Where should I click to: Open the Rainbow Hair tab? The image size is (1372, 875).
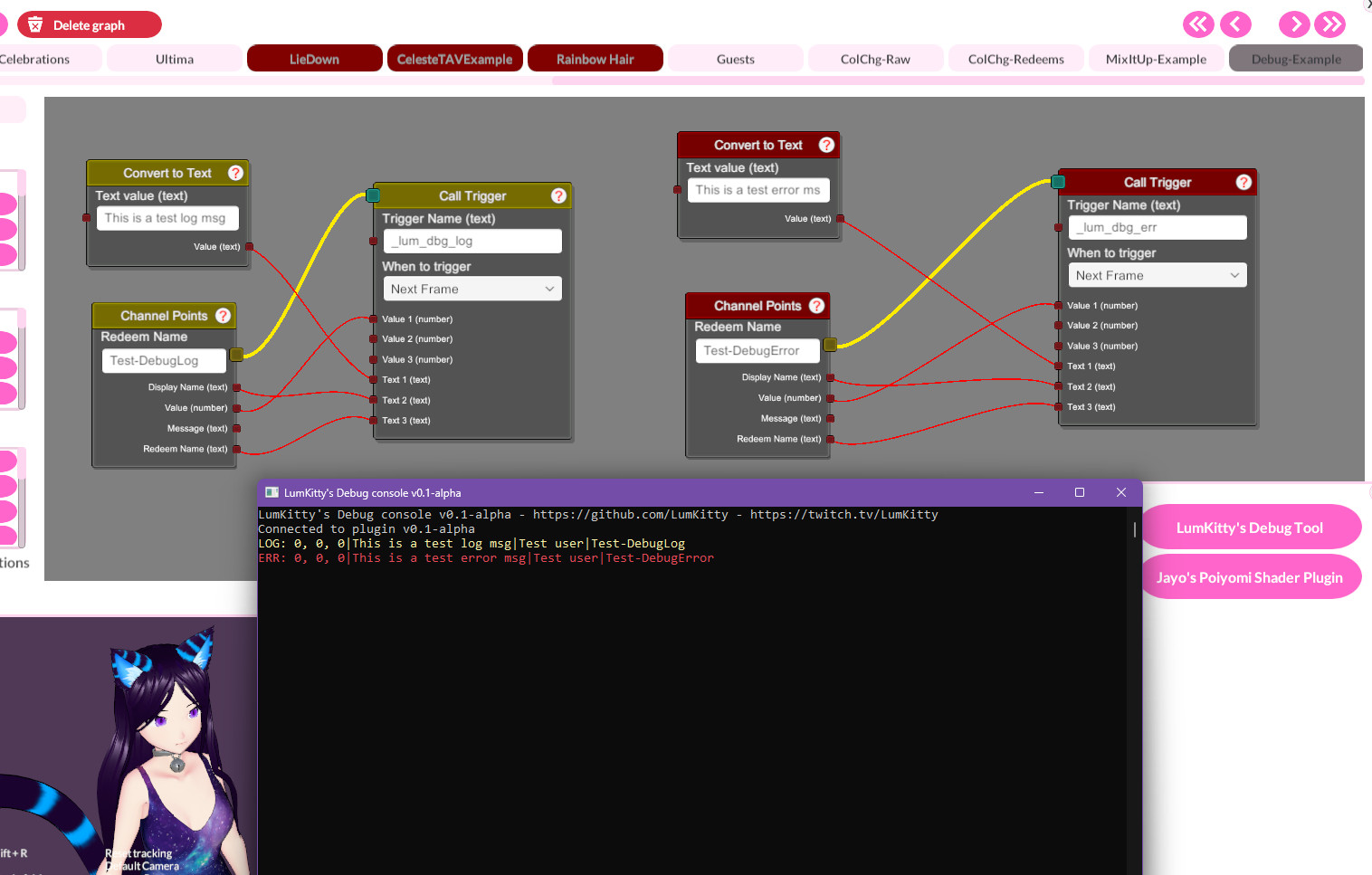(595, 59)
